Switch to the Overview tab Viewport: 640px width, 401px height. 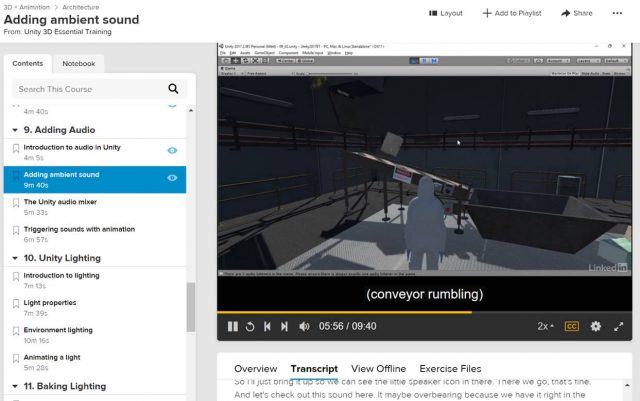[x=256, y=369]
